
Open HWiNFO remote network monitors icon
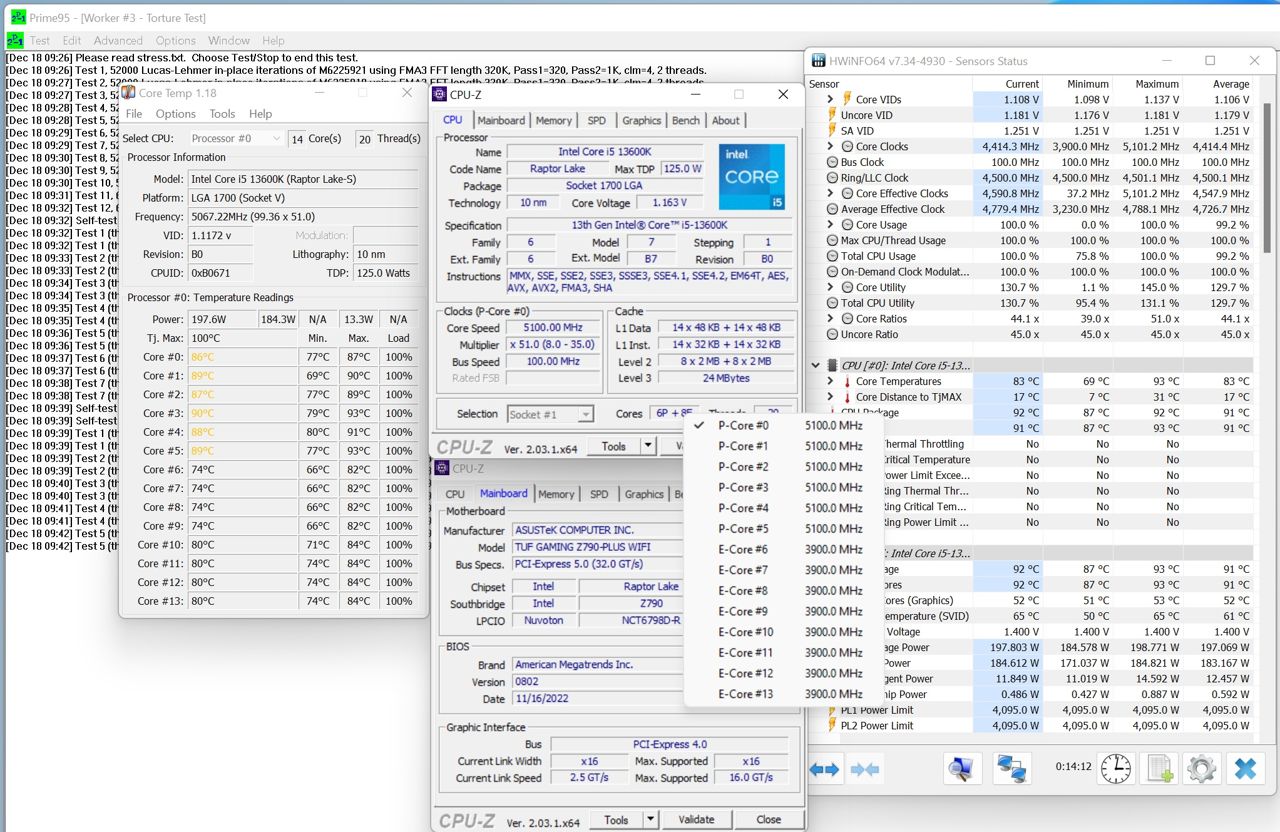click(1012, 768)
